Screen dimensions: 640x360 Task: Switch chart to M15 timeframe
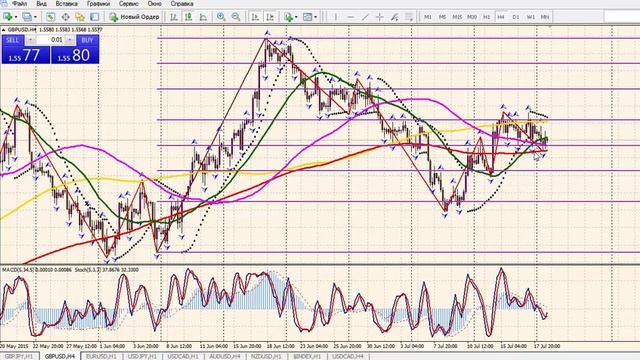pyautogui.click(x=457, y=17)
